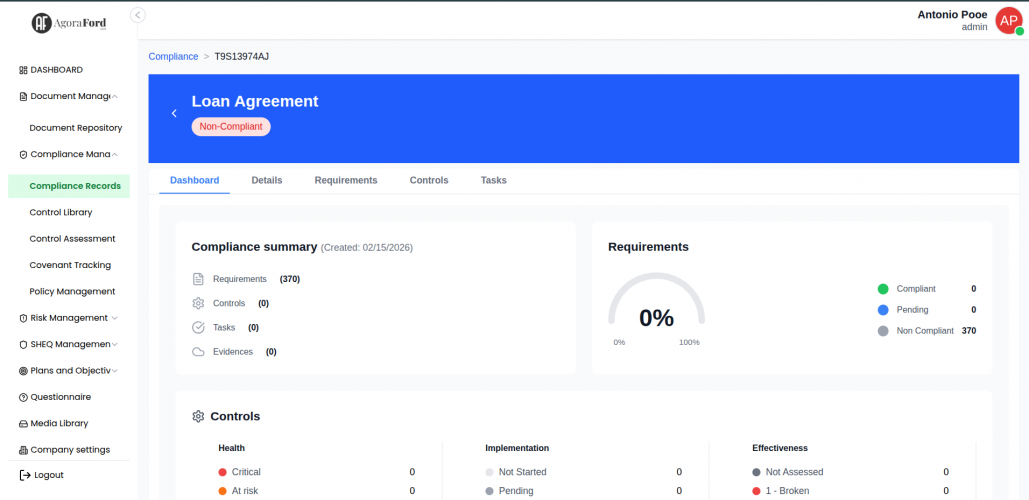Expand the Risk Management chevron
The height and width of the screenshot is (500, 1029).
(x=115, y=318)
